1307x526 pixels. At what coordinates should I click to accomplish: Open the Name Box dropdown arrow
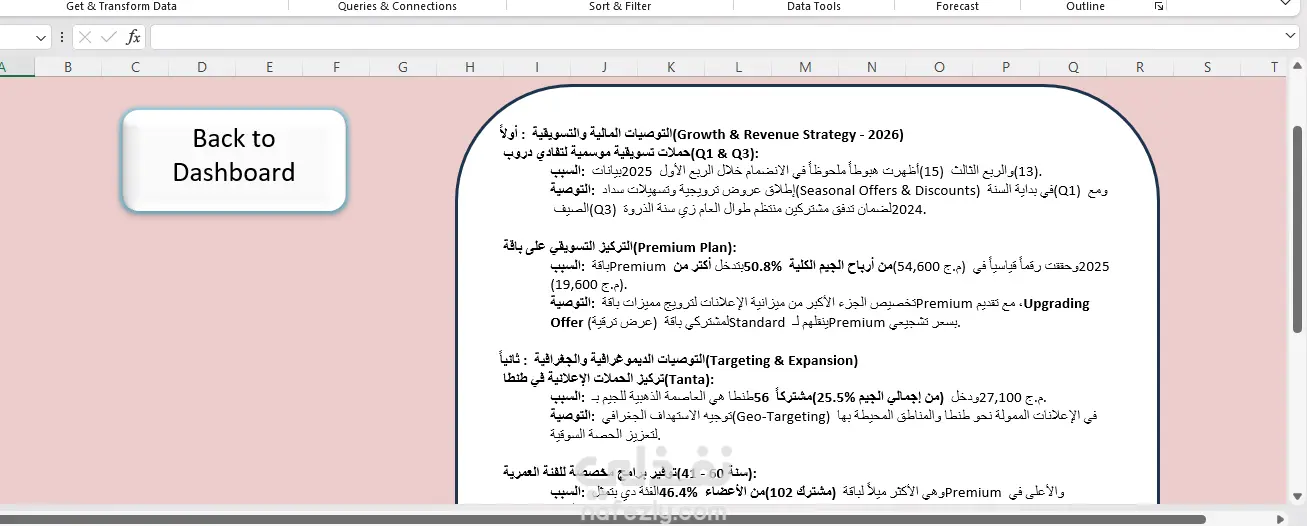41,37
